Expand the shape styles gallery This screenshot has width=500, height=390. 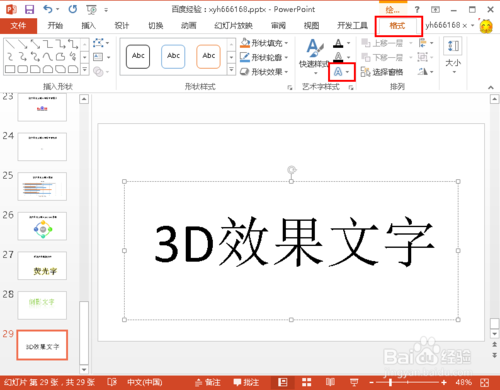tap(231, 70)
